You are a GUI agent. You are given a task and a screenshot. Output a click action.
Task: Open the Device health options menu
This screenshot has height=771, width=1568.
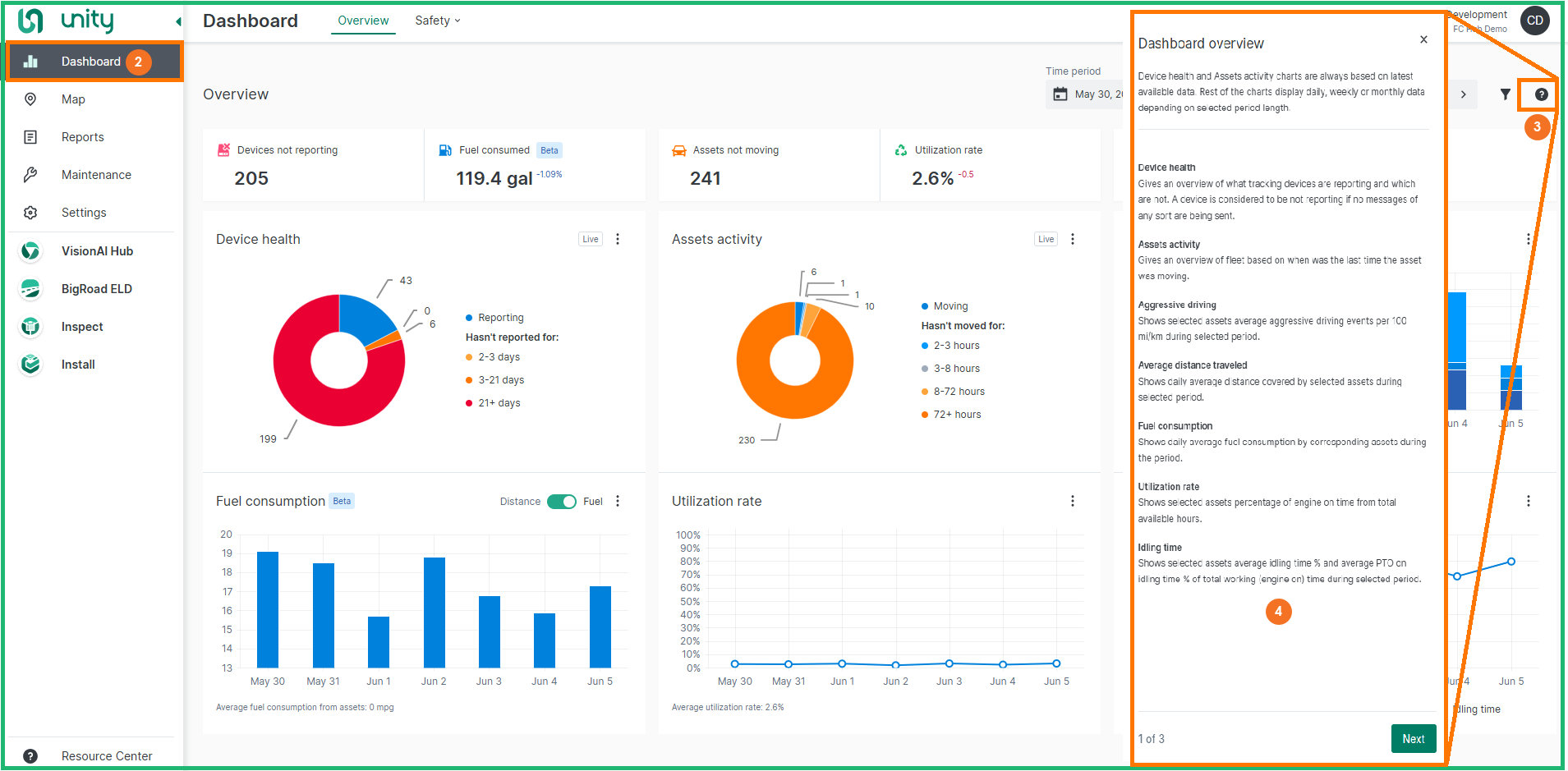(618, 238)
